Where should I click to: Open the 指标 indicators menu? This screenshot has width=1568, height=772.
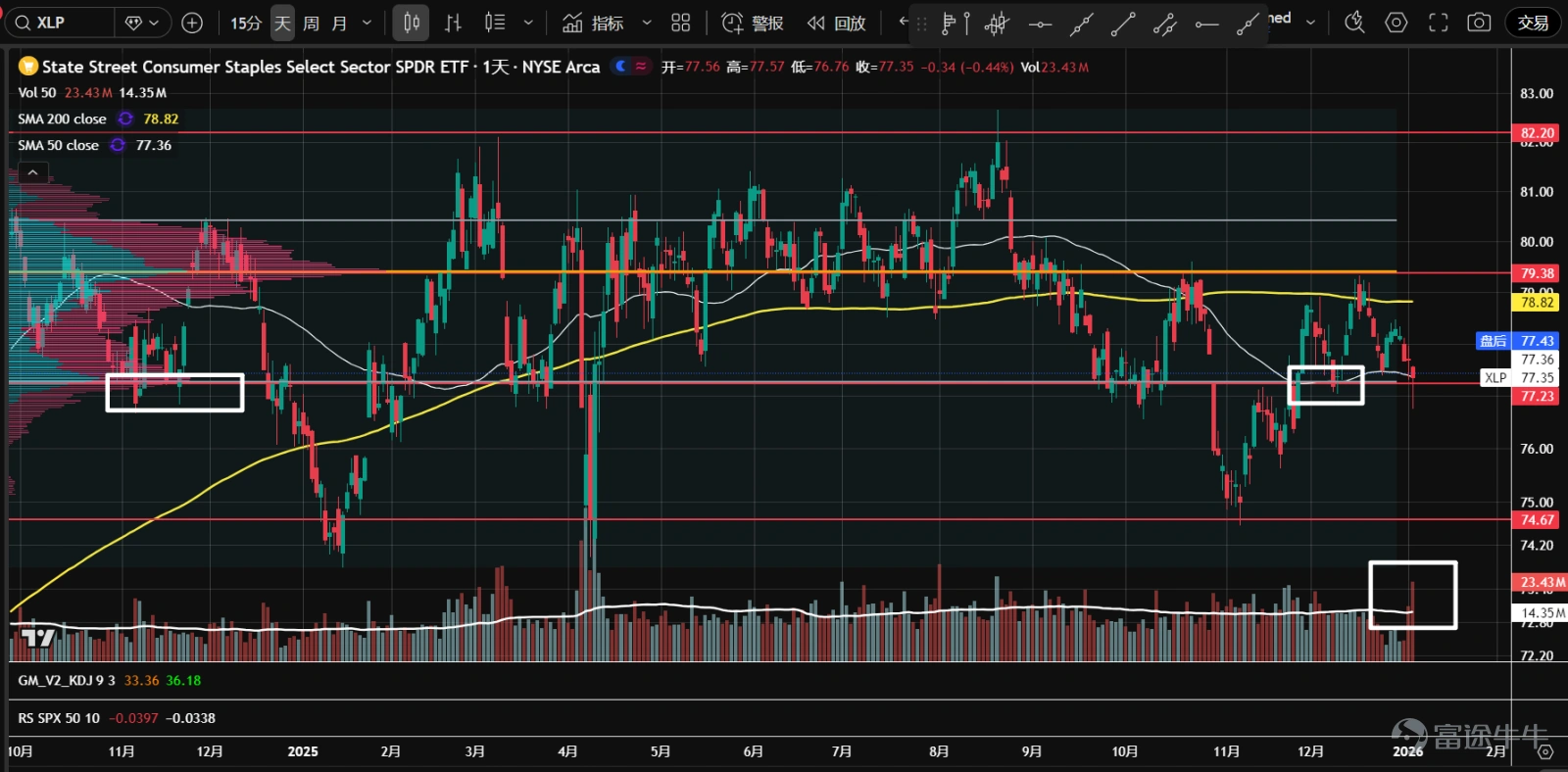pyautogui.click(x=594, y=23)
